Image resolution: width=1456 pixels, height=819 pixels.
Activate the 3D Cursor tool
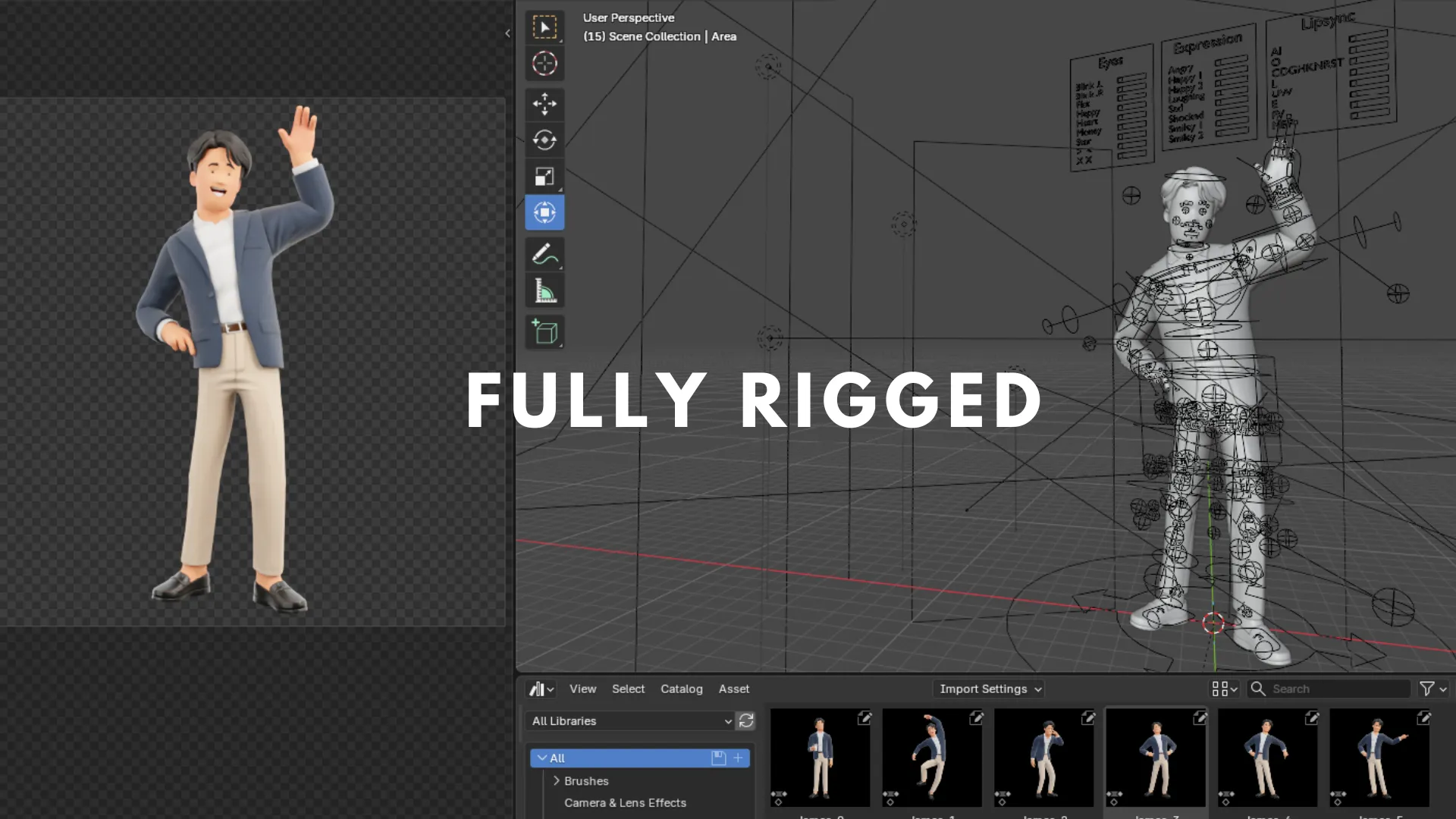(544, 64)
